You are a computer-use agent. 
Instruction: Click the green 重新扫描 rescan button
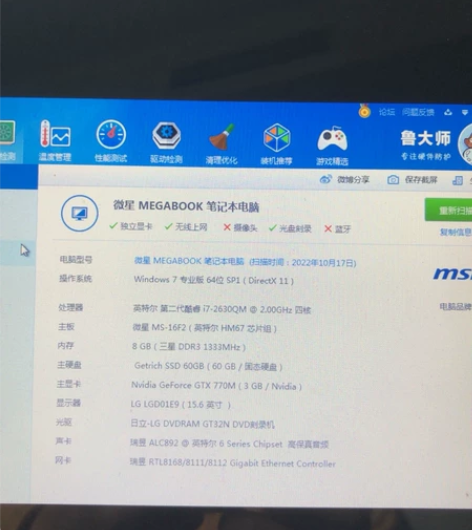(448, 210)
